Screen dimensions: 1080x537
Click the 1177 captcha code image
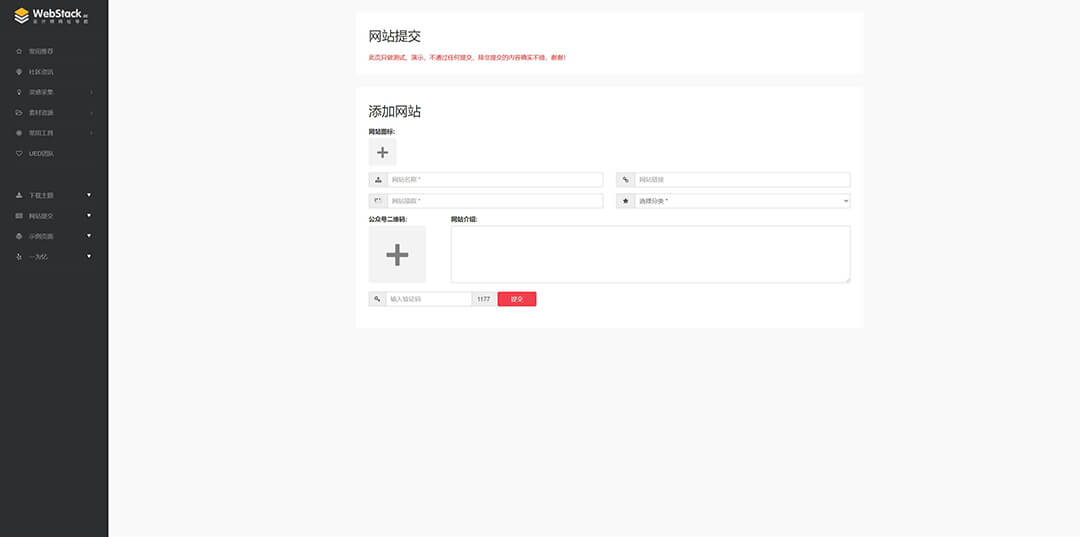coord(484,299)
